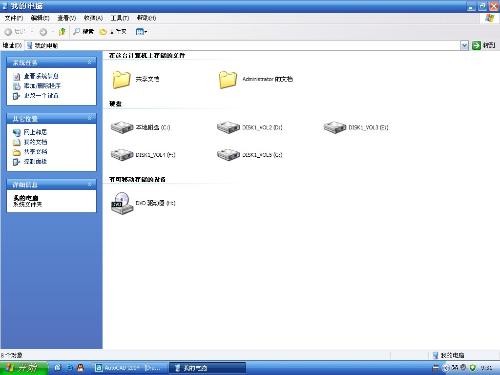Click 我的电脑 title in details panel
This screenshot has width=500, height=375.
(26, 198)
